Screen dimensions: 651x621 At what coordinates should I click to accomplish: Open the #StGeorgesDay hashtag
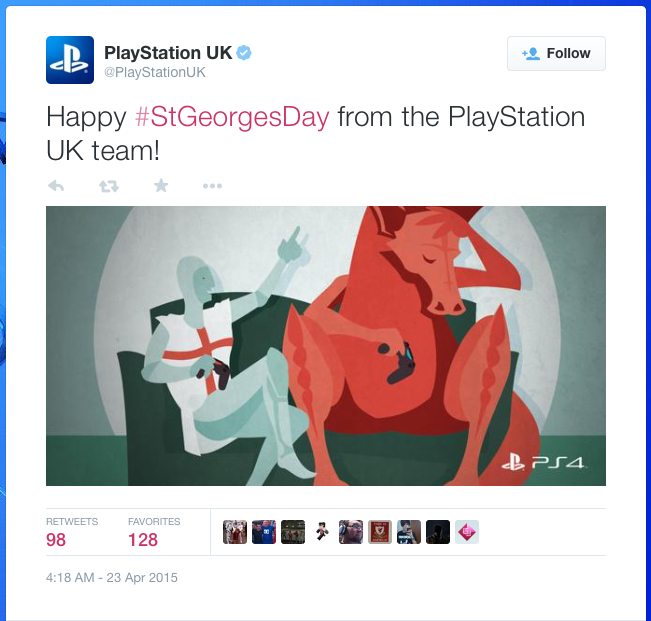(x=232, y=117)
